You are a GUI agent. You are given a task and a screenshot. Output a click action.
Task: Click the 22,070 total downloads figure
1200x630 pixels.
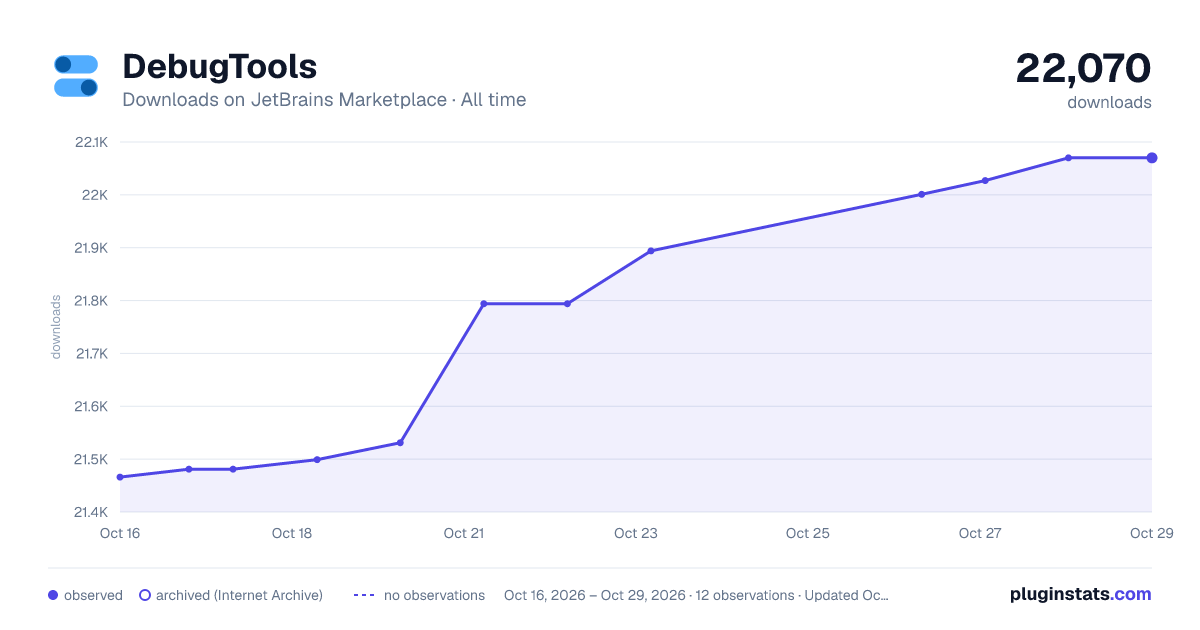click(x=1083, y=68)
